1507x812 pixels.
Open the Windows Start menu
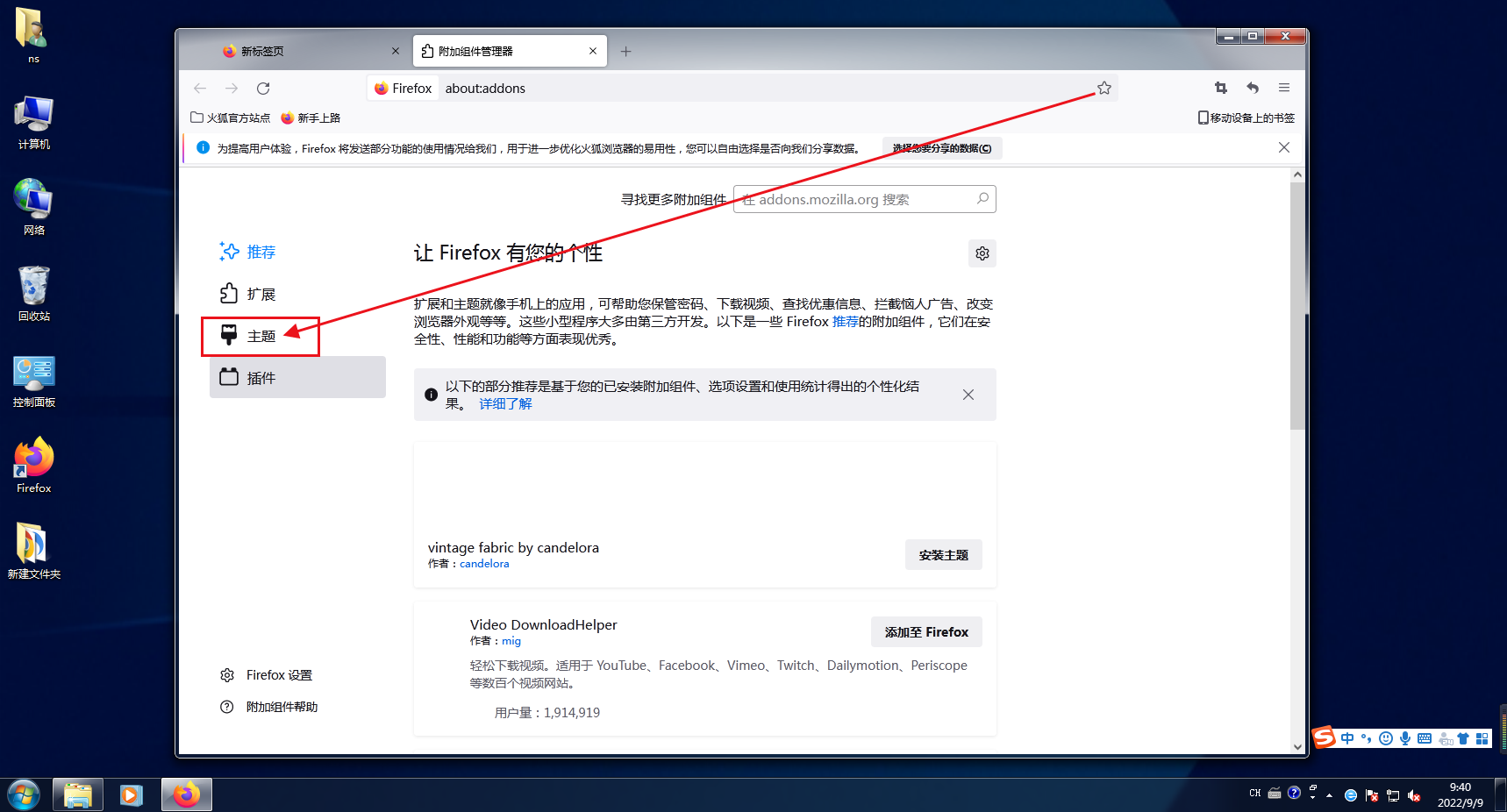[24, 795]
